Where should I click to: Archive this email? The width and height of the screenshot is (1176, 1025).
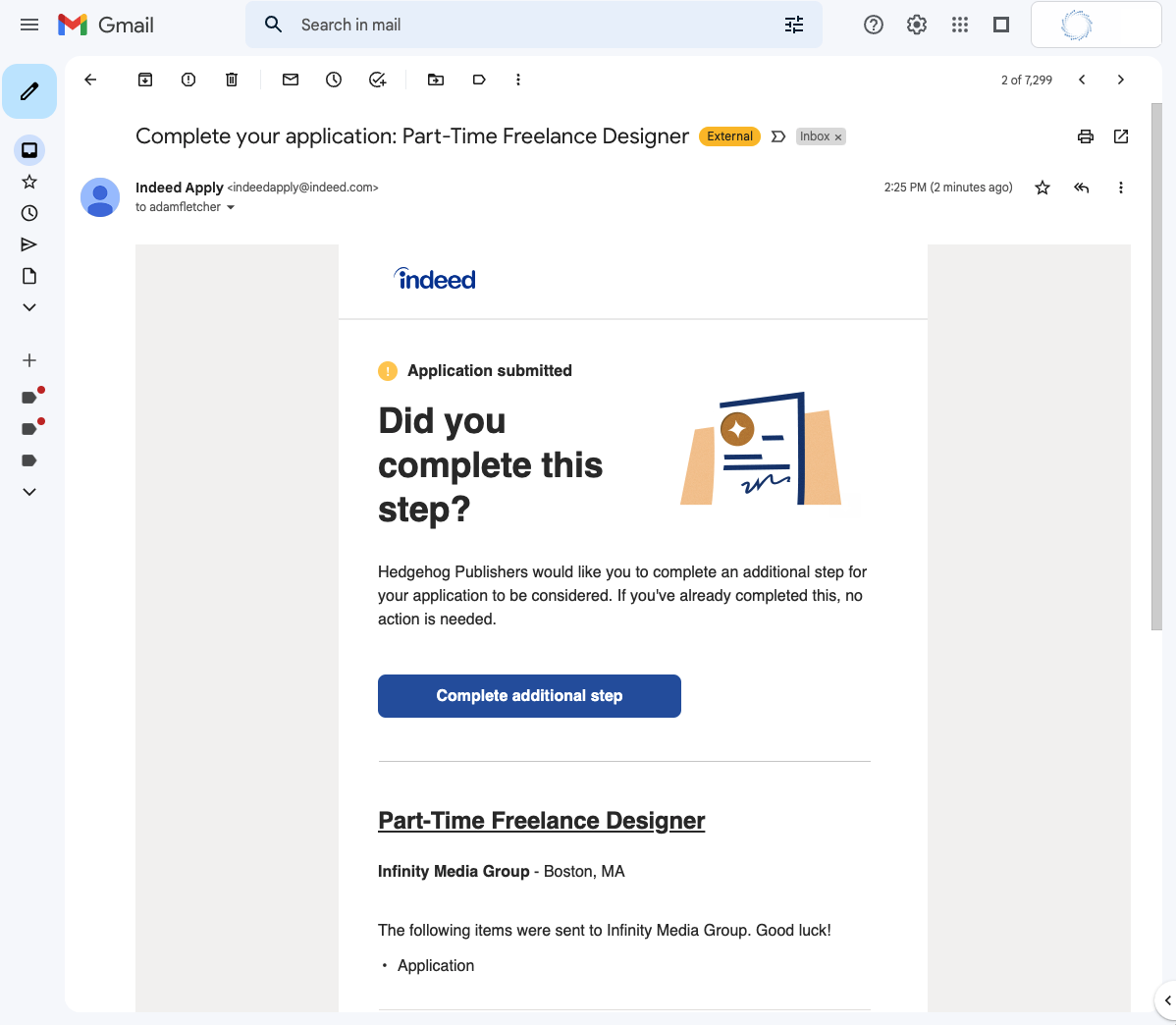tap(145, 80)
